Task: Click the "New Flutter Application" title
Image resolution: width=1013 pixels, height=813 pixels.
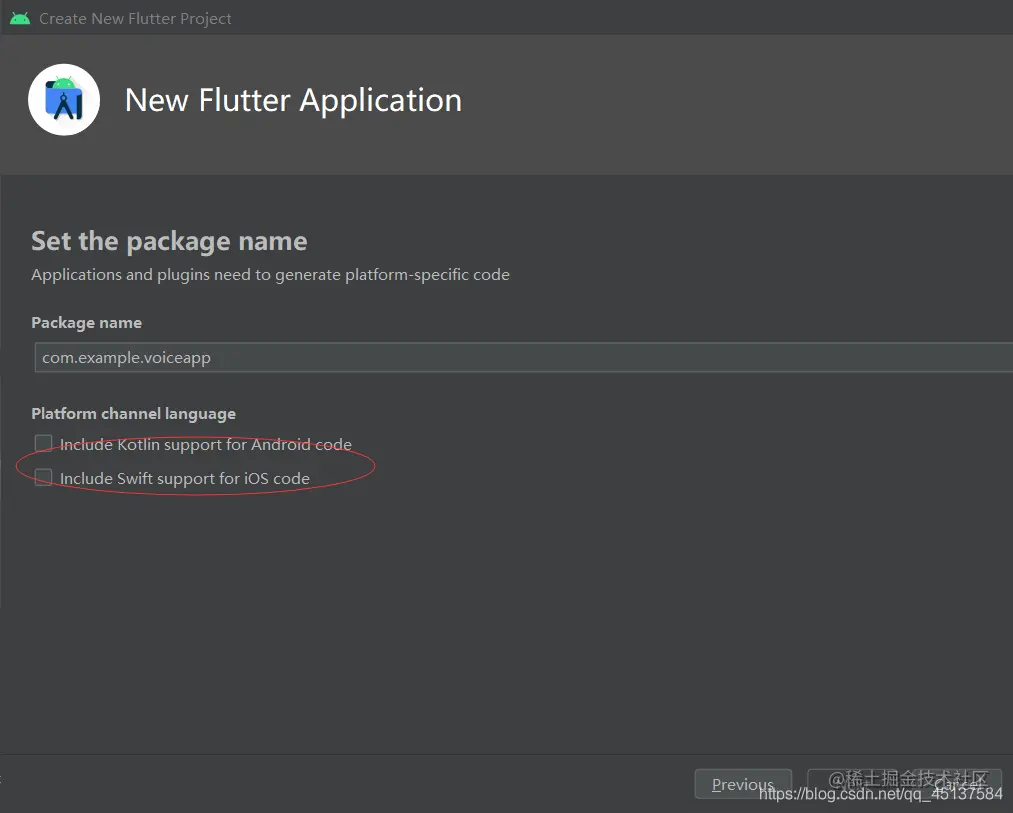Action: pos(293,100)
